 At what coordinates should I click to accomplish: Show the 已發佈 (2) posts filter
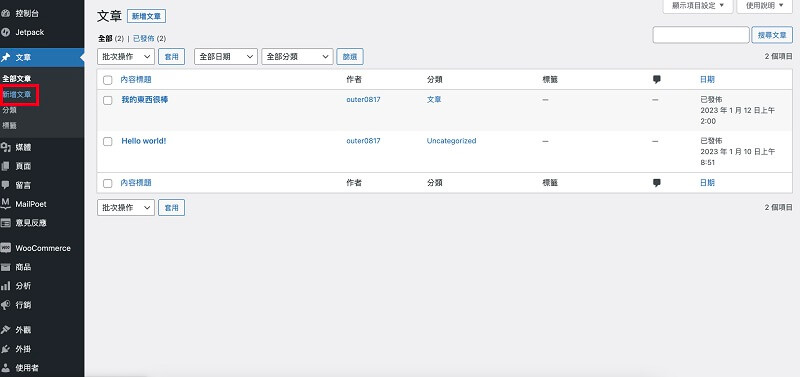tap(149, 38)
